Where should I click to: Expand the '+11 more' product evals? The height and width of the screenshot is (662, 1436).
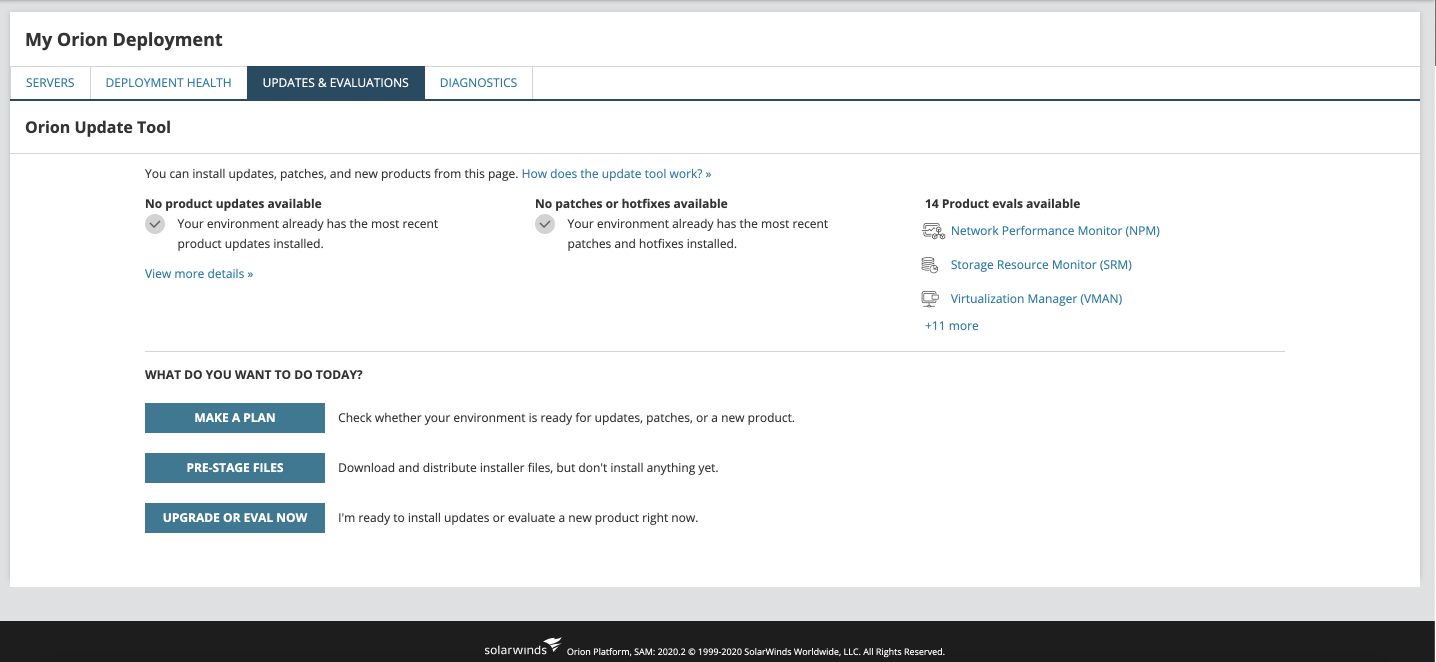[952, 326]
